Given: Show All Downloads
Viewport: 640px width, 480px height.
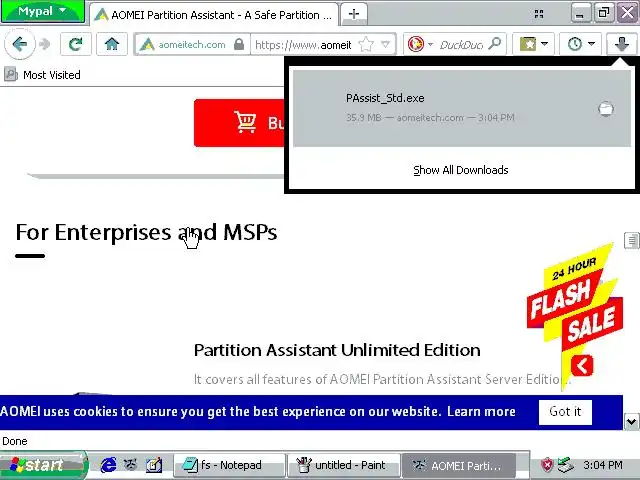Looking at the screenshot, I should pyautogui.click(x=460, y=170).
